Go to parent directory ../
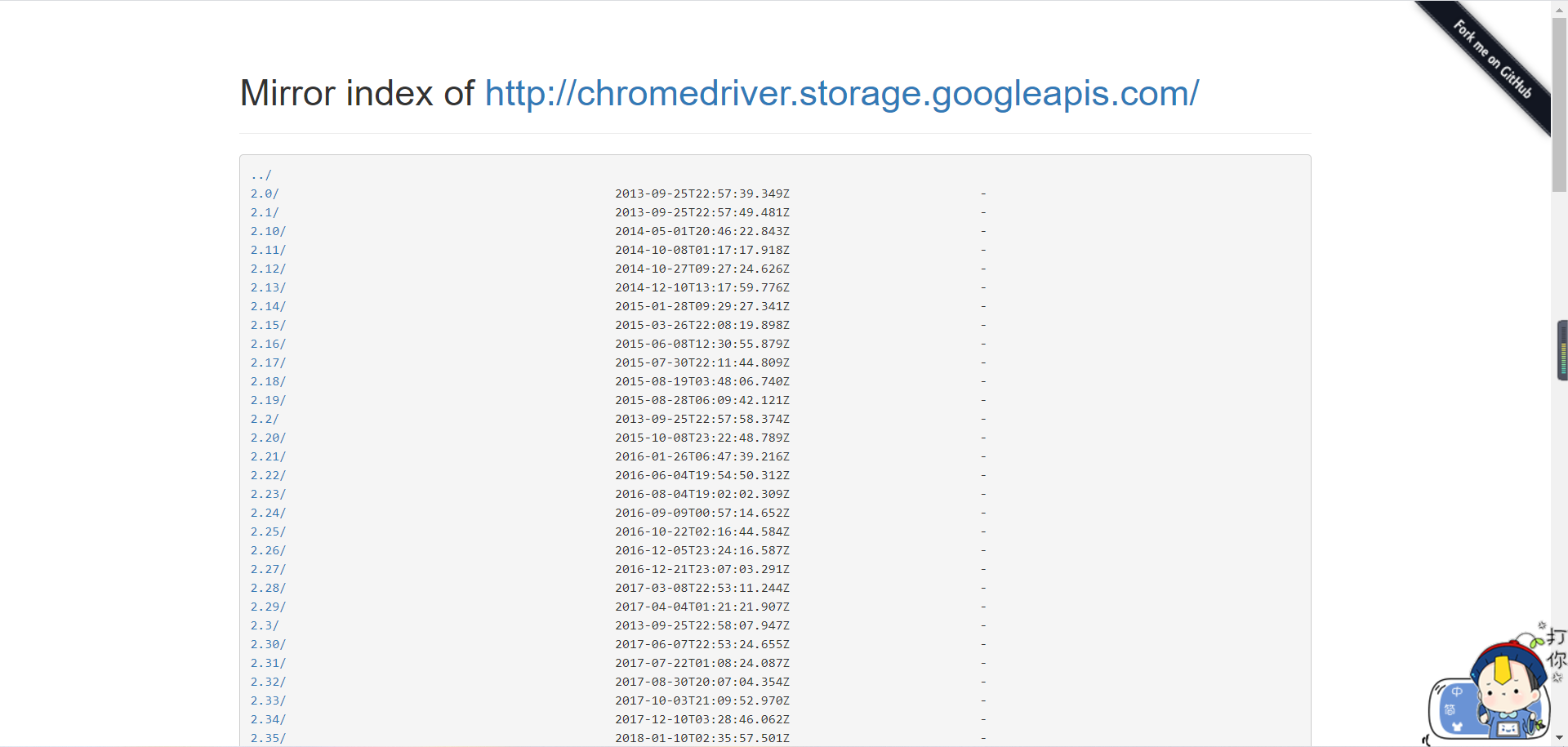 261,176
